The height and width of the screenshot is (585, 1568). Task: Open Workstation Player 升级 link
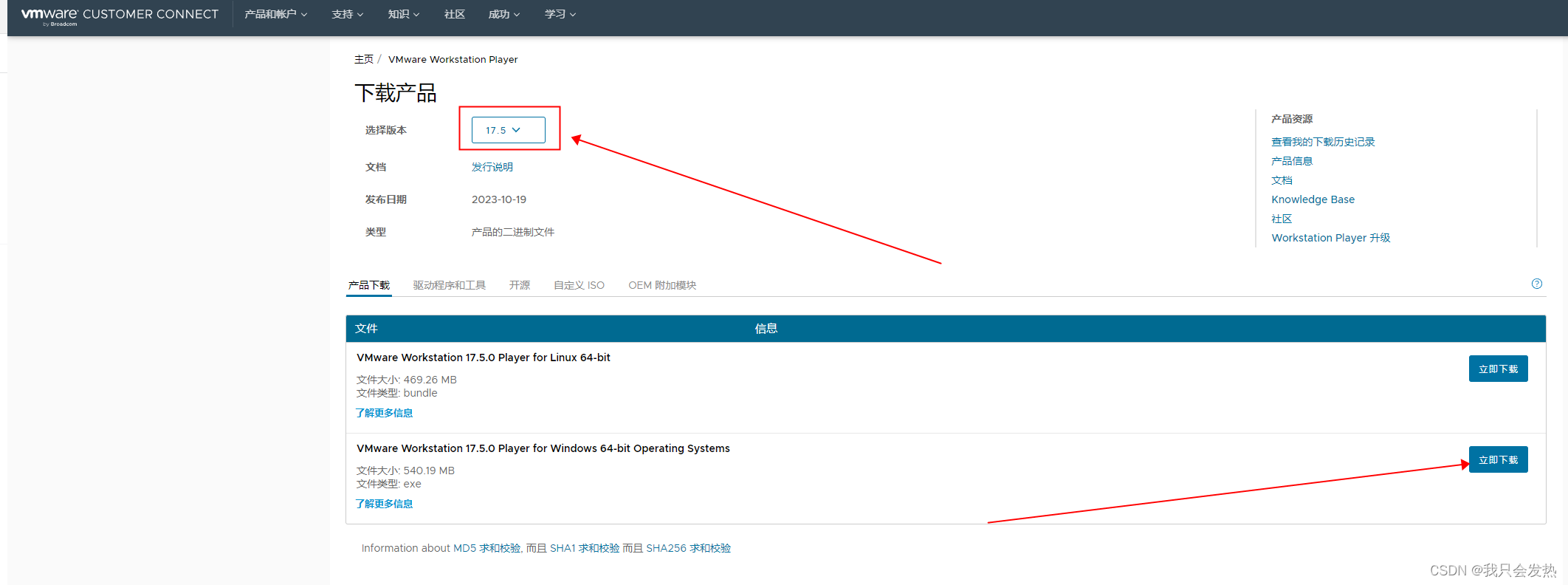(x=1331, y=238)
